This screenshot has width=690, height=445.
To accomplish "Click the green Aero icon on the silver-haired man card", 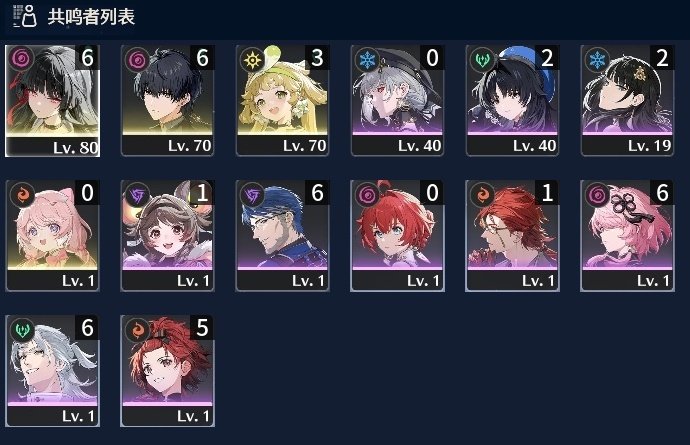I will 22,330.
